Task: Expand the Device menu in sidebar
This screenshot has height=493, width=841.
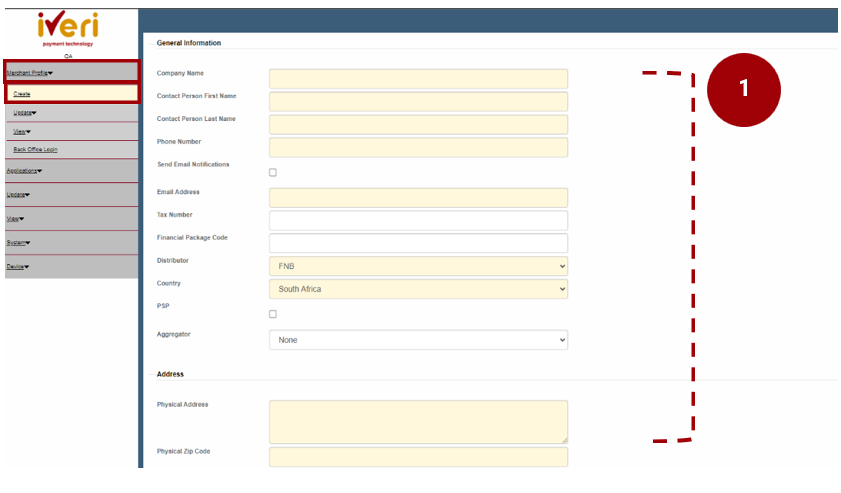Action: (18, 267)
